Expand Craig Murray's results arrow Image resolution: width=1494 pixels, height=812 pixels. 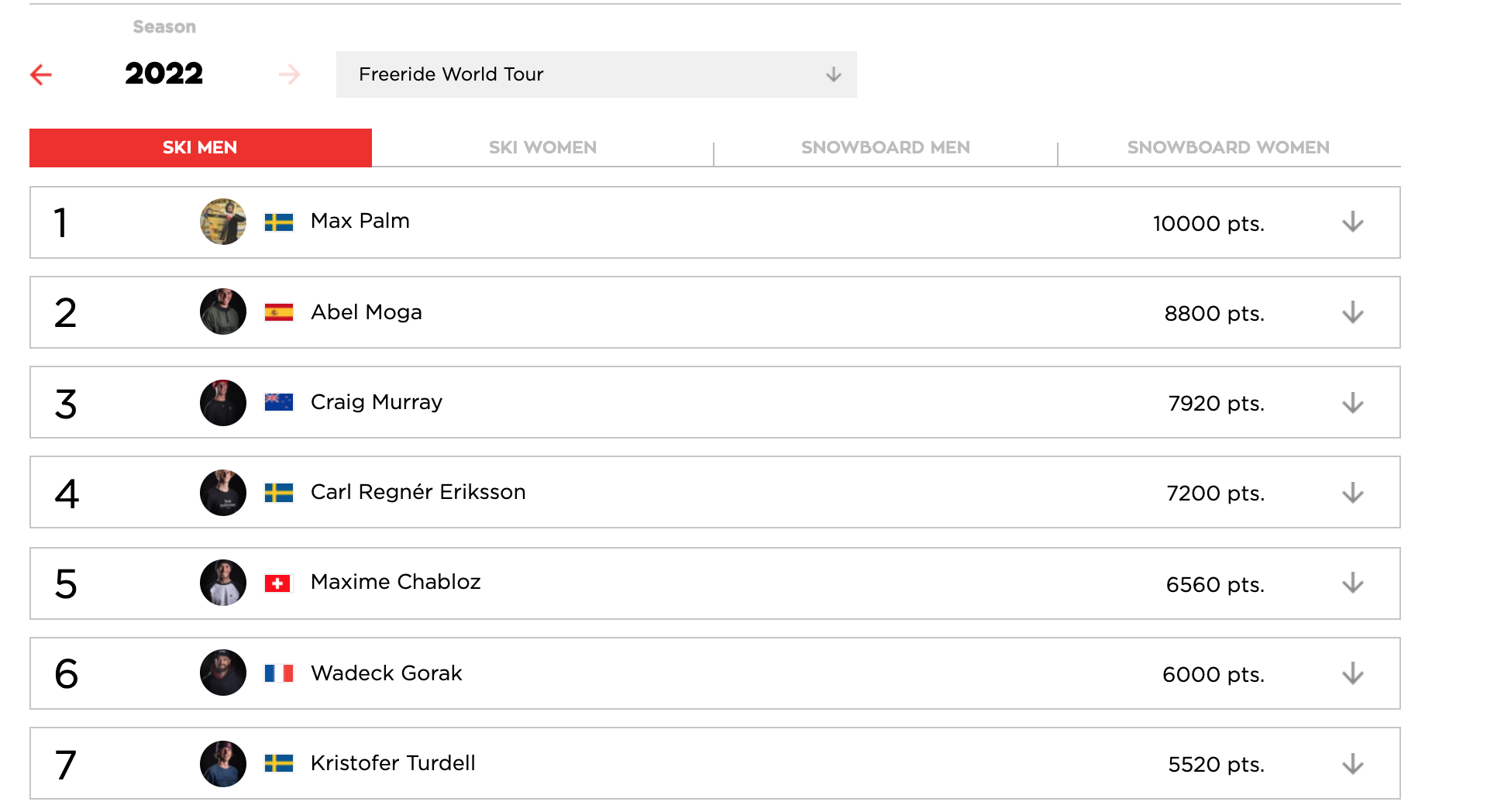click(x=1352, y=403)
